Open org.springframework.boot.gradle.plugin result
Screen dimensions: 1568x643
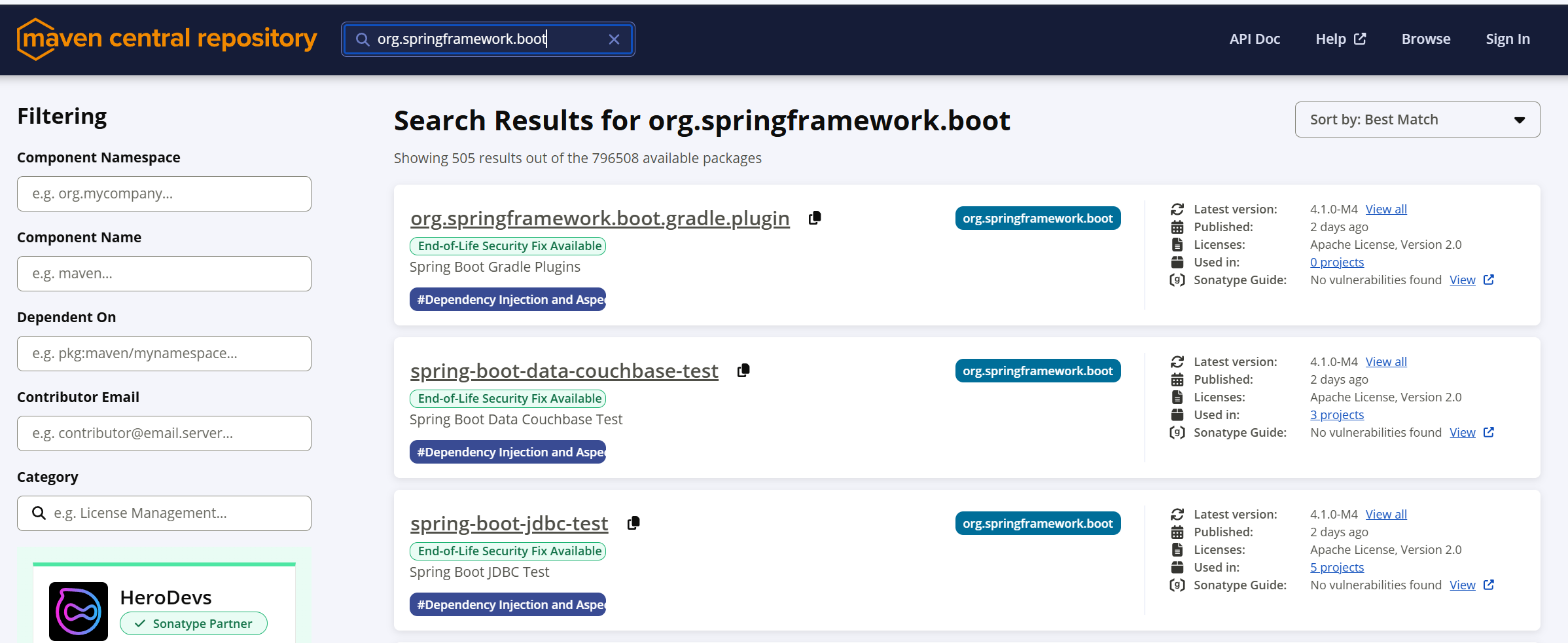pos(600,218)
